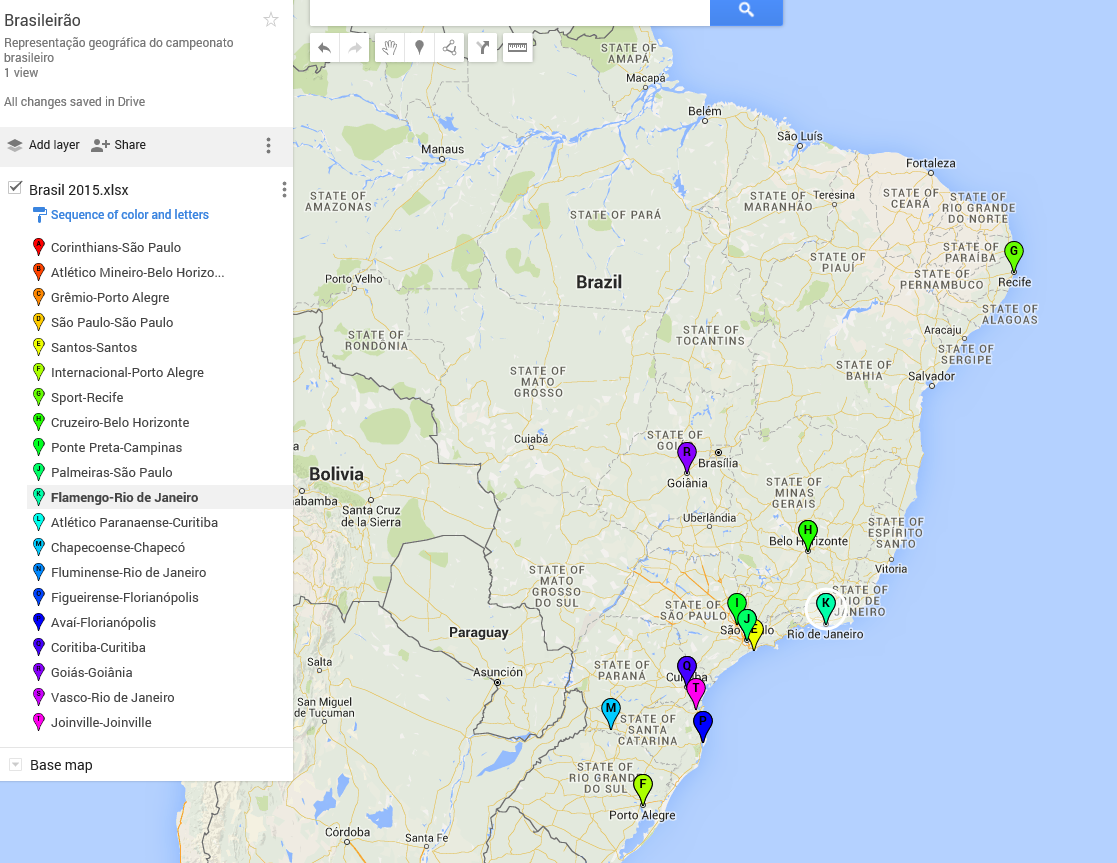Select the hand pan tool

[x=390, y=48]
